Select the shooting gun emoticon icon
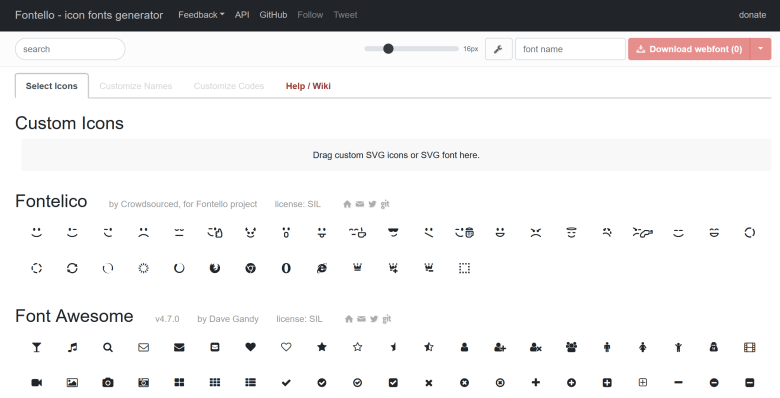This screenshot has height=398, width=780. [643, 232]
